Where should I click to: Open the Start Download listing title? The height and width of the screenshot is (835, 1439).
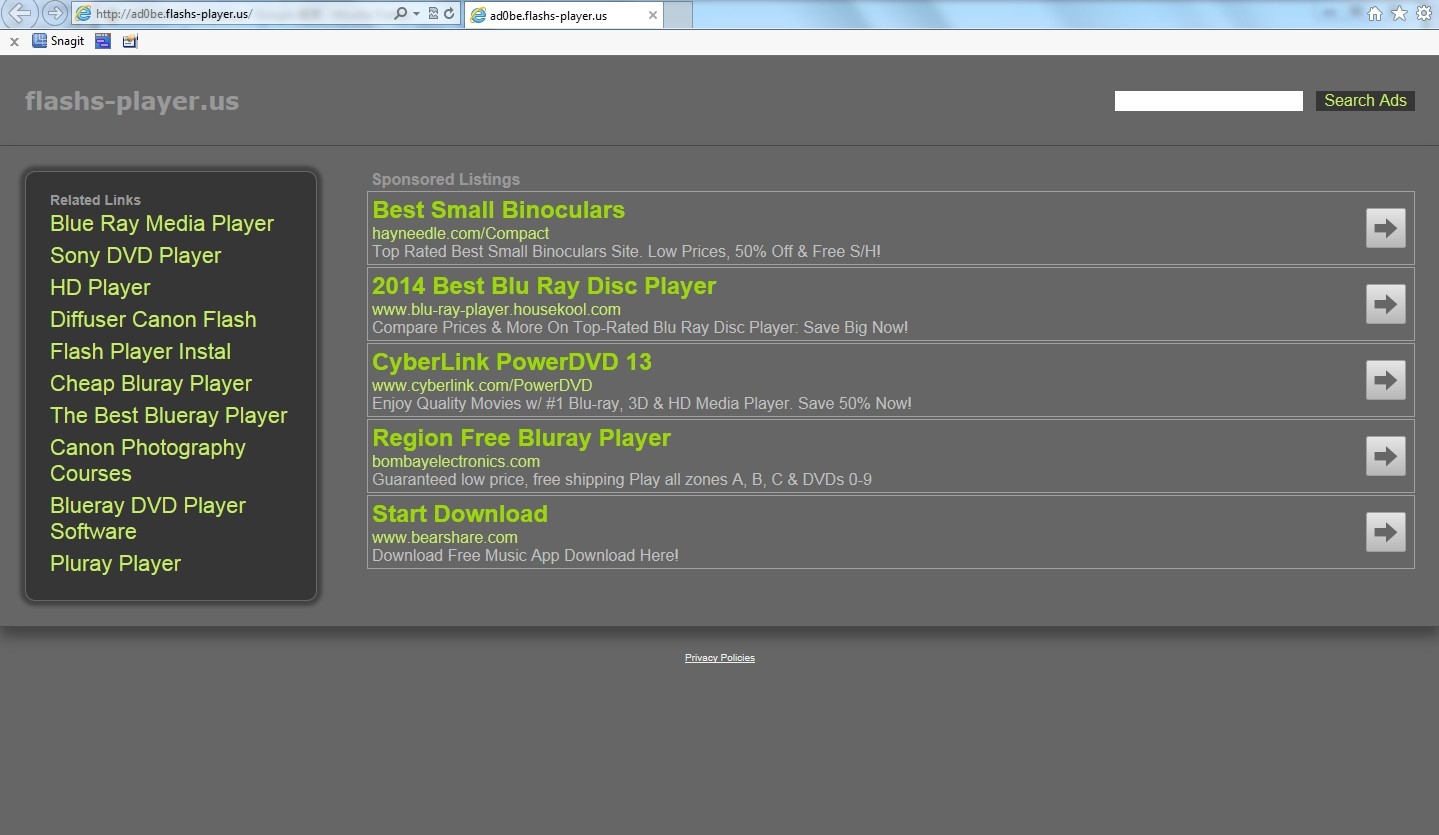460,514
